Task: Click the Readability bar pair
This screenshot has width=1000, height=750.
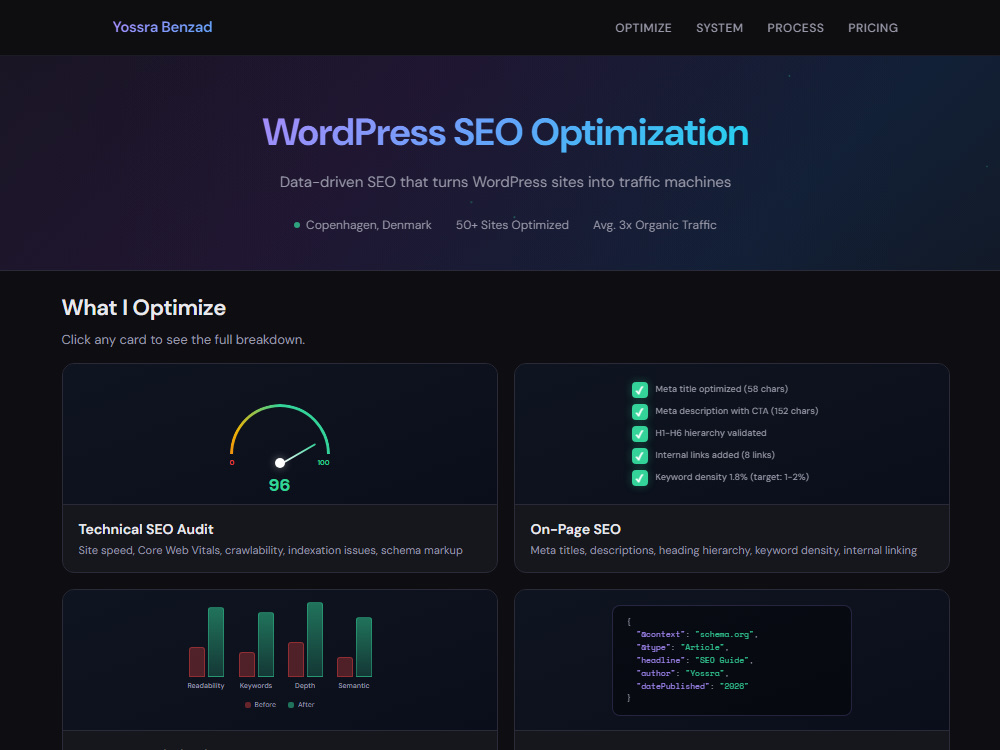Action: [x=206, y=642]
